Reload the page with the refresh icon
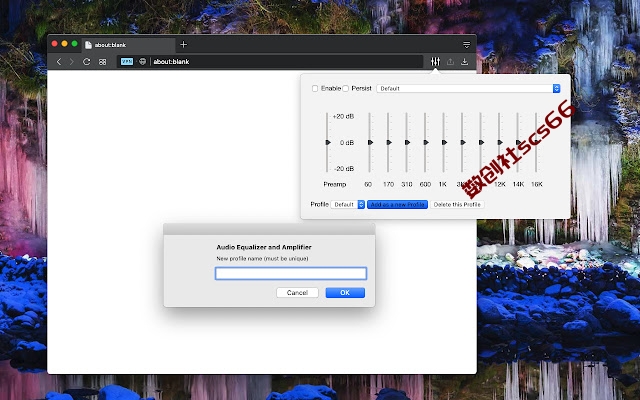 point(87,62)
